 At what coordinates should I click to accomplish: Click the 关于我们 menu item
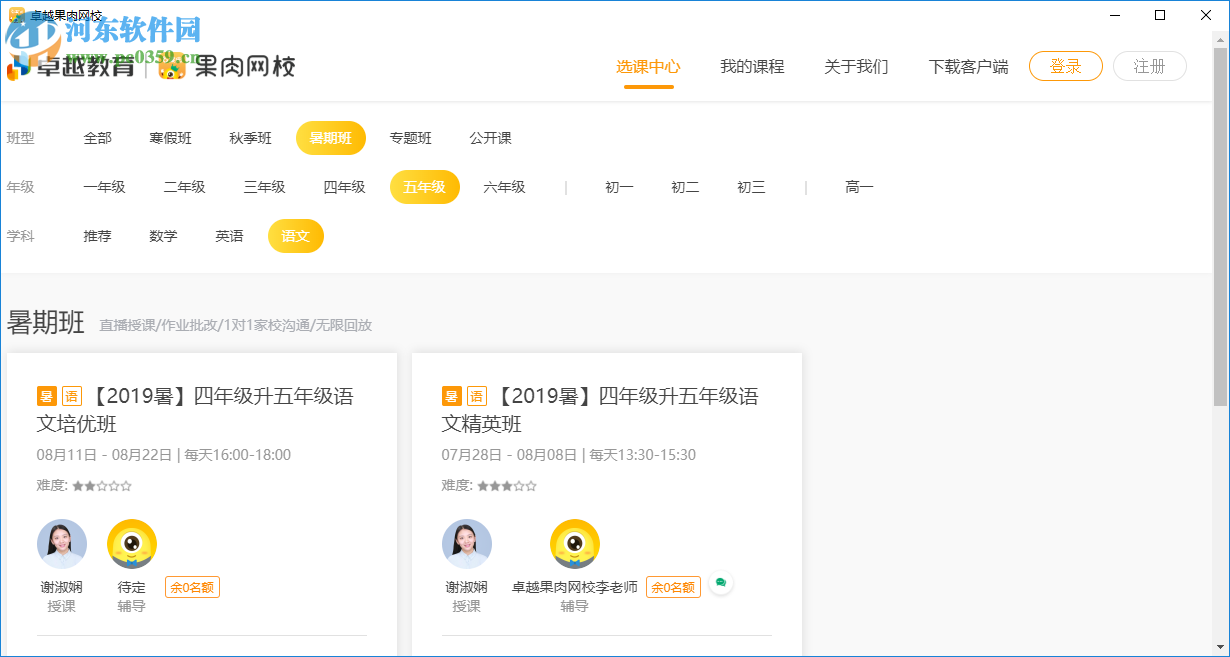point(856,67)
